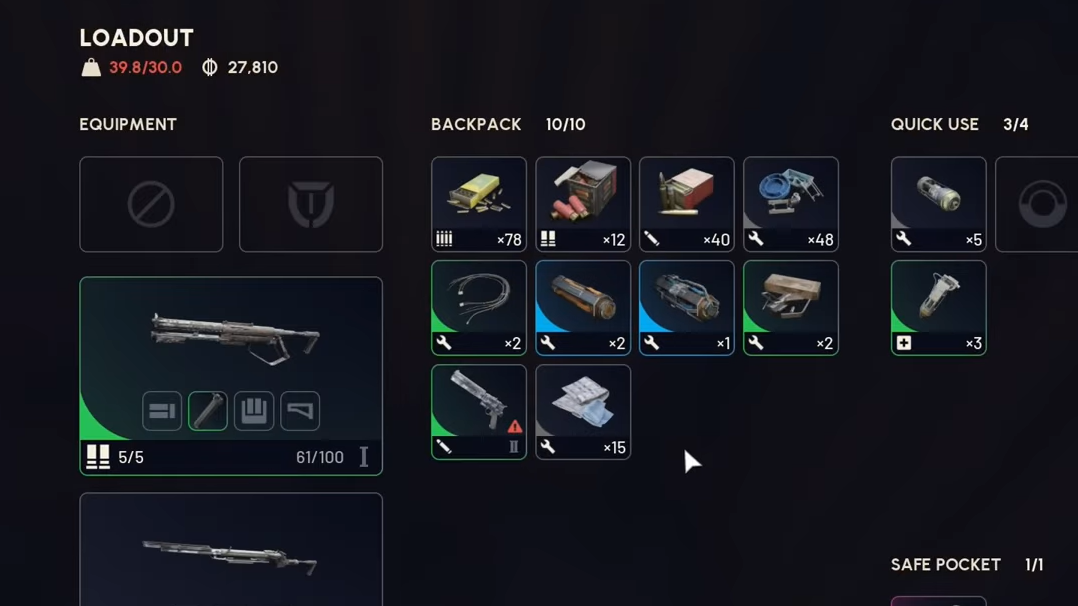Select the blue-rarity engine part ×1 item

point(687,307)
